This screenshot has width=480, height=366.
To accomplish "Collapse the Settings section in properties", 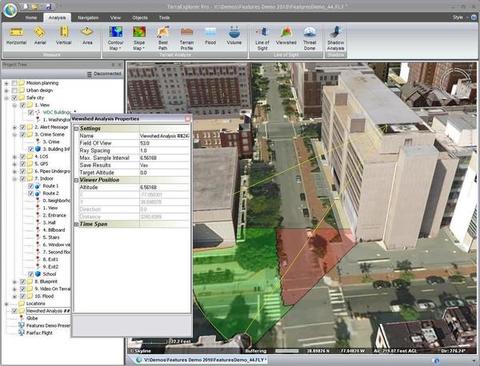I will coord(76,129).
